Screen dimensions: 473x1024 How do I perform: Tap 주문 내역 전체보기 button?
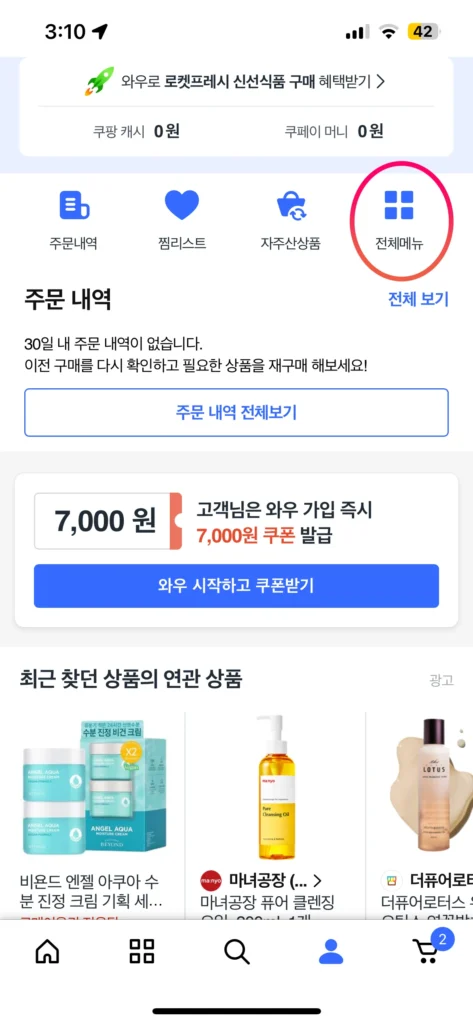pos(236,412)
